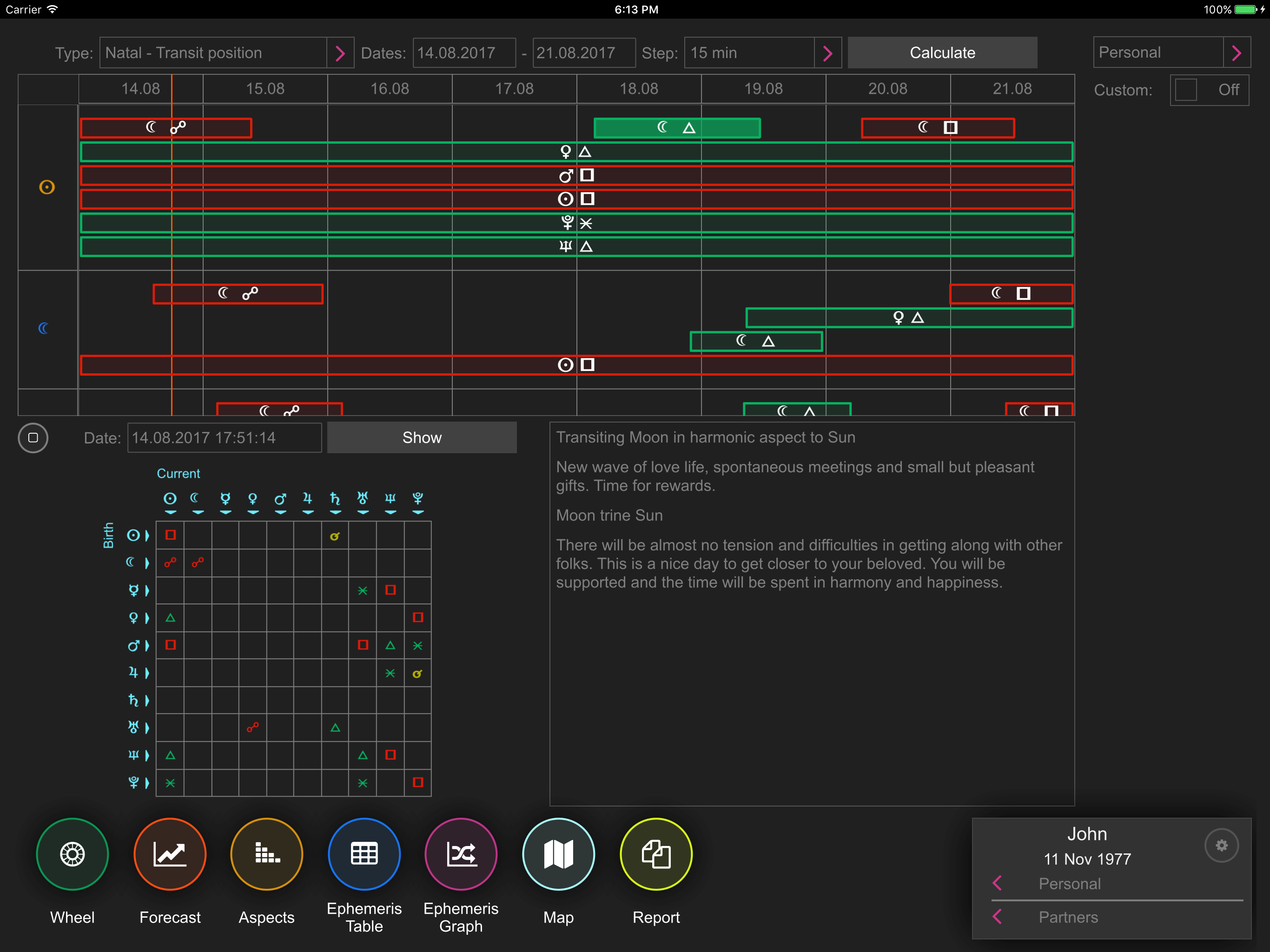Select the Birth Uranus row glyph
1270x952 pixels.
point(133,727)
